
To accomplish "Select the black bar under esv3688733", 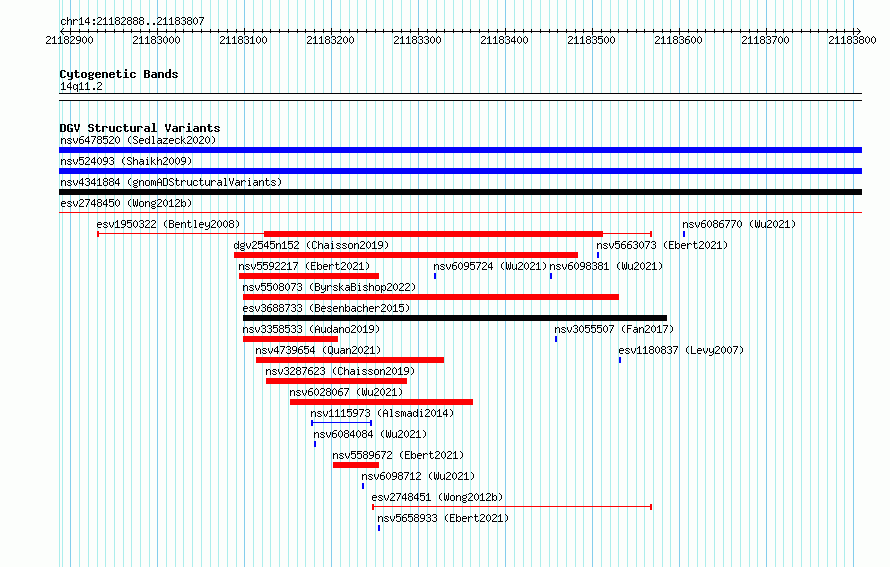I will click(x=455, y=318).
